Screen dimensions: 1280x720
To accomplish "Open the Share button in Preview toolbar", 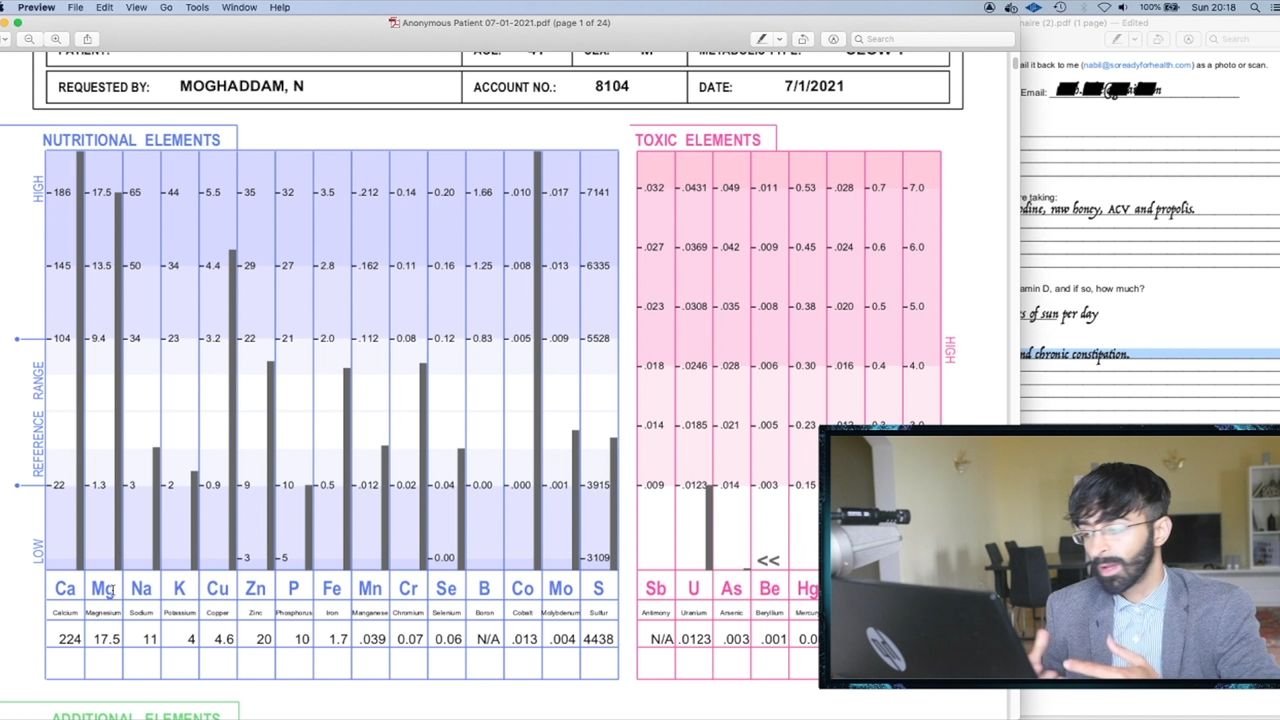I will point(87,39).
